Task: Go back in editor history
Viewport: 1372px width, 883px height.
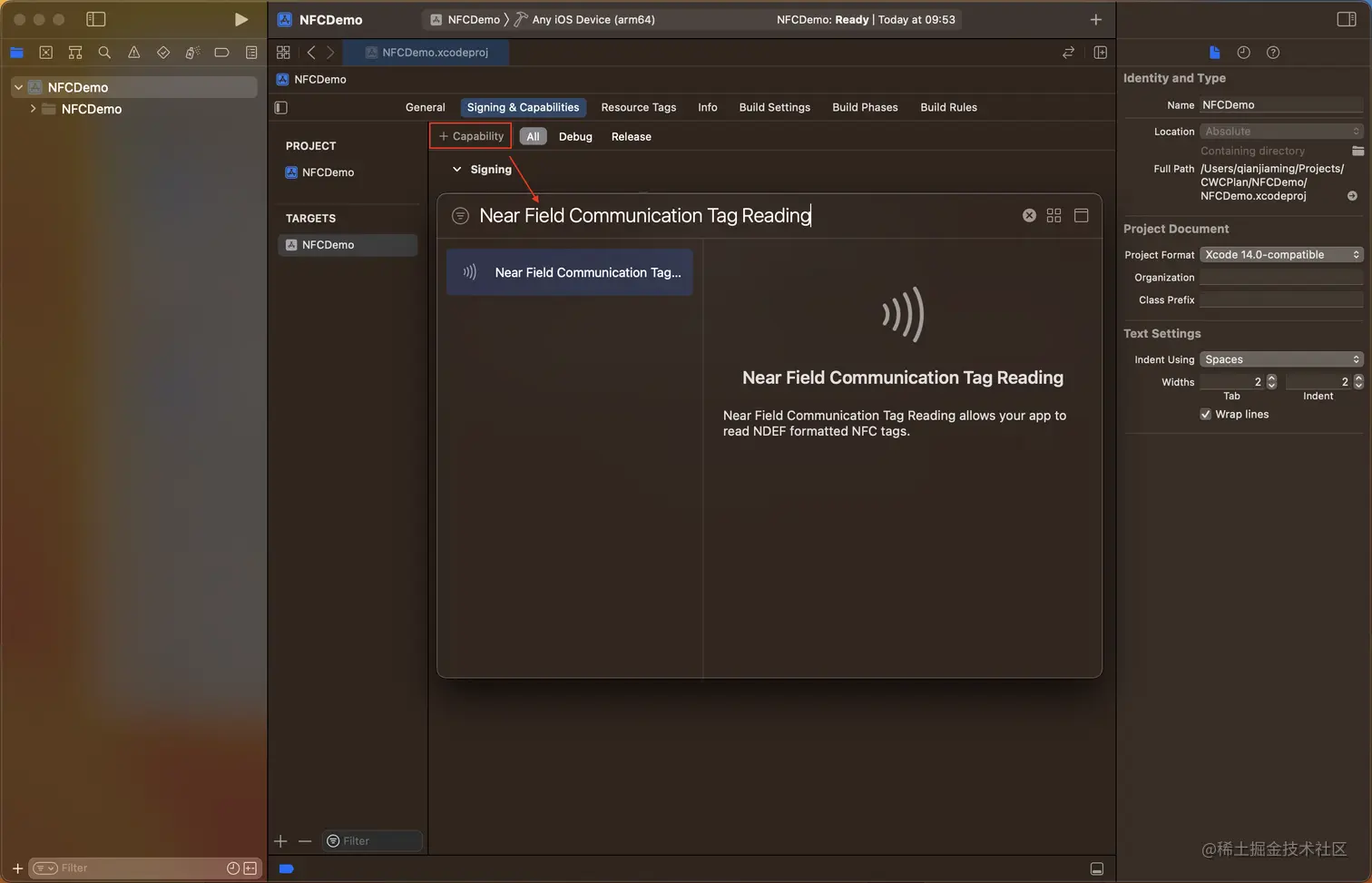Action: [x=311, y=53]
